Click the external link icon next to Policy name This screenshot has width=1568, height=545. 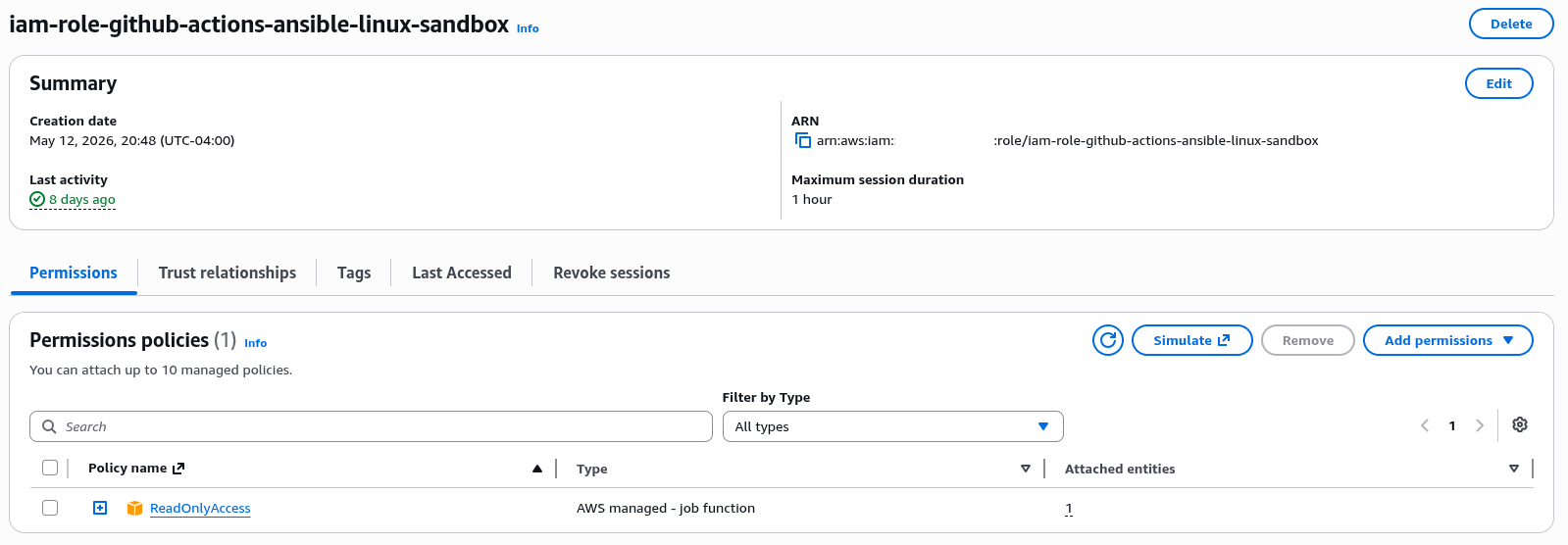tap(178, 469)
